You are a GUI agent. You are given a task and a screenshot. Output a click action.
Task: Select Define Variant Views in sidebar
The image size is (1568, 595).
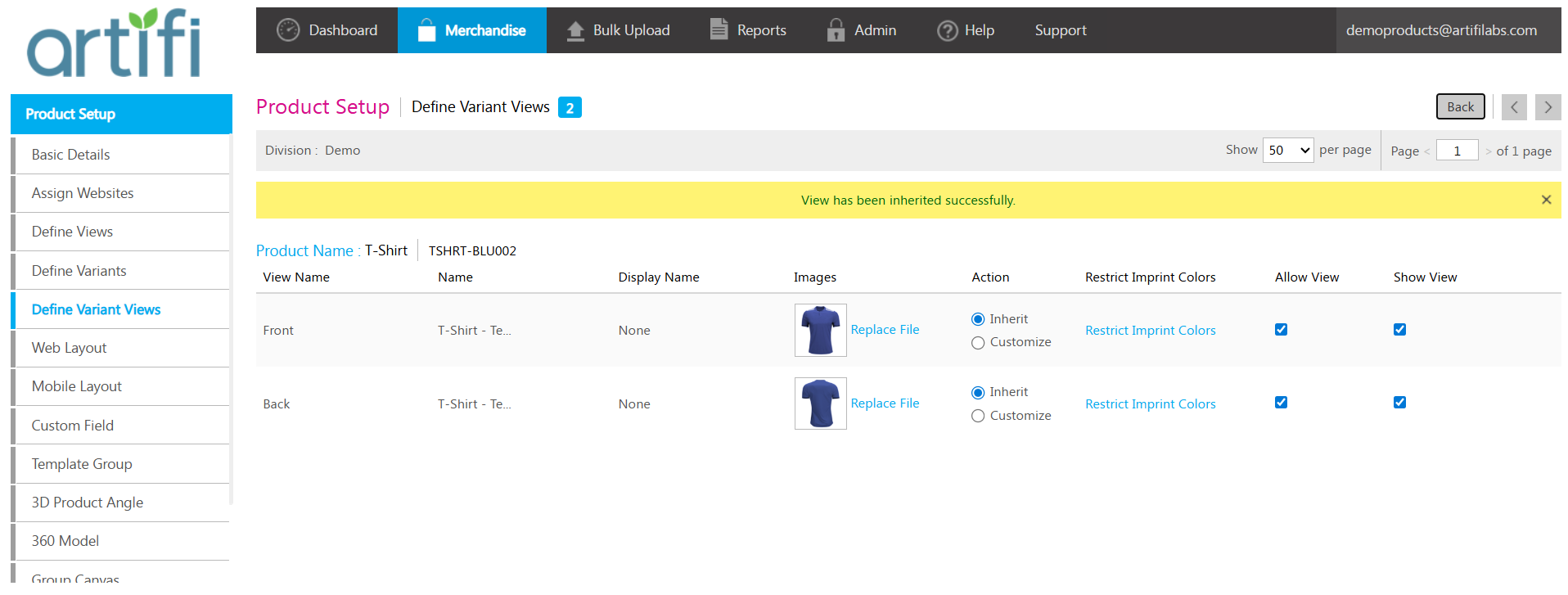pyautogui.click(x=121, y=309)
